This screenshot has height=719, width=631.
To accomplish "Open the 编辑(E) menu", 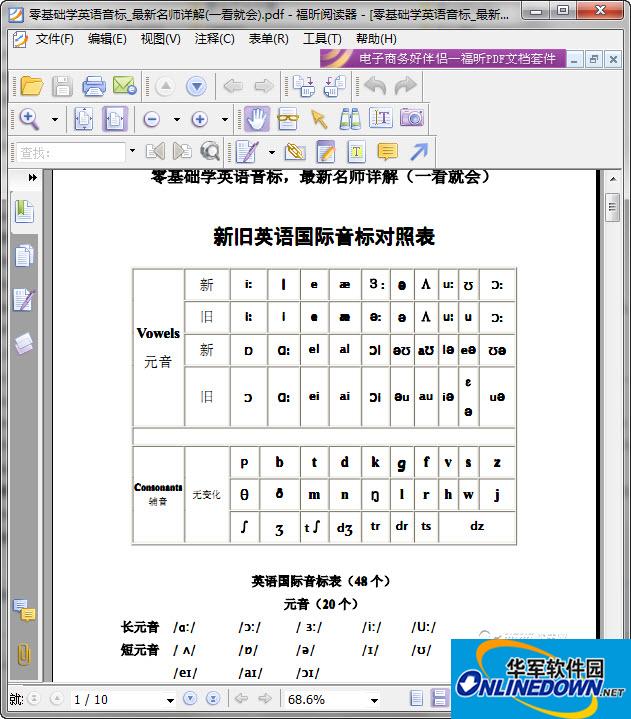I will 107,39.
